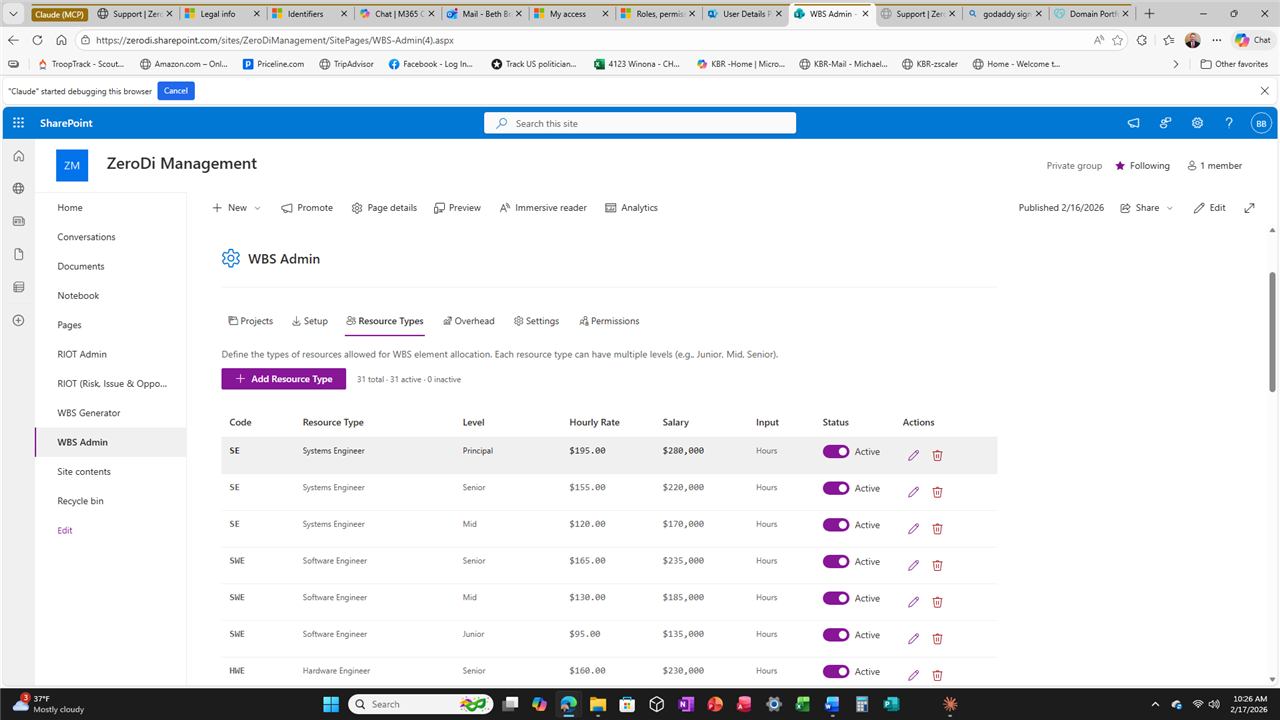1280x720 pixels.
Task: Open the SharePoint app launcher waffle
Action: point(17,122)
